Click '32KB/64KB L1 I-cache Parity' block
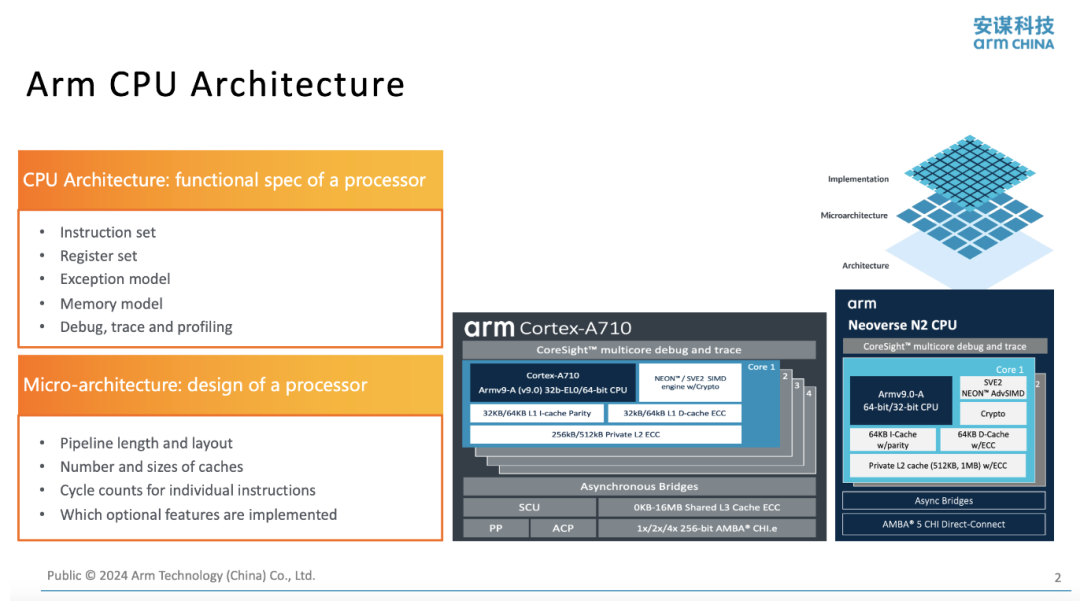Image resolution: width=1080 pixels, height=601 pixels. pyautogui.click(x=537, y=414)
